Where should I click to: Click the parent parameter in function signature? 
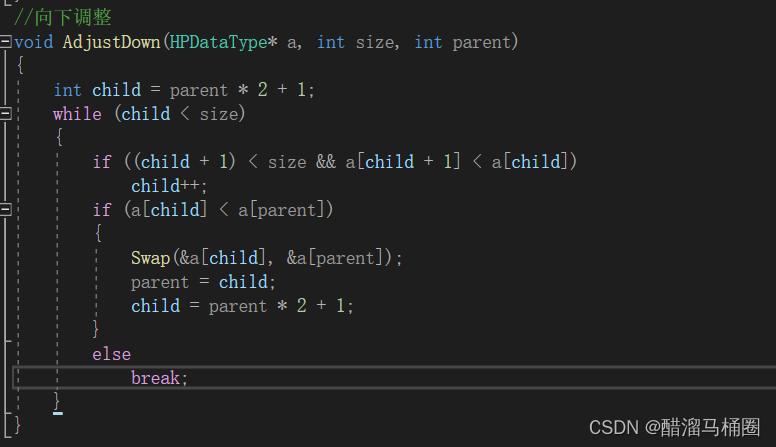point(481,43)
